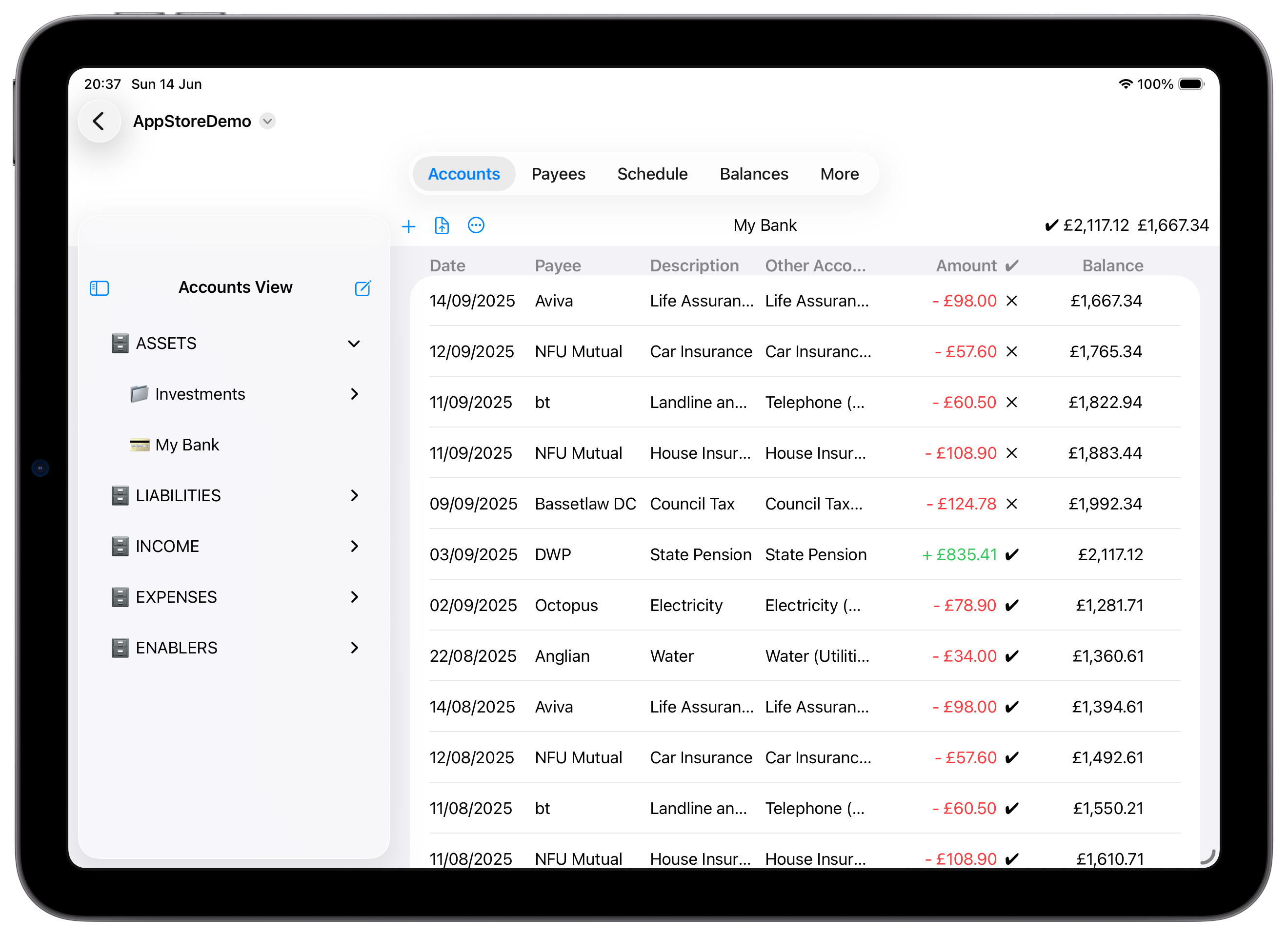
Task: Click the Other Account column header
Action: (816, 265)
